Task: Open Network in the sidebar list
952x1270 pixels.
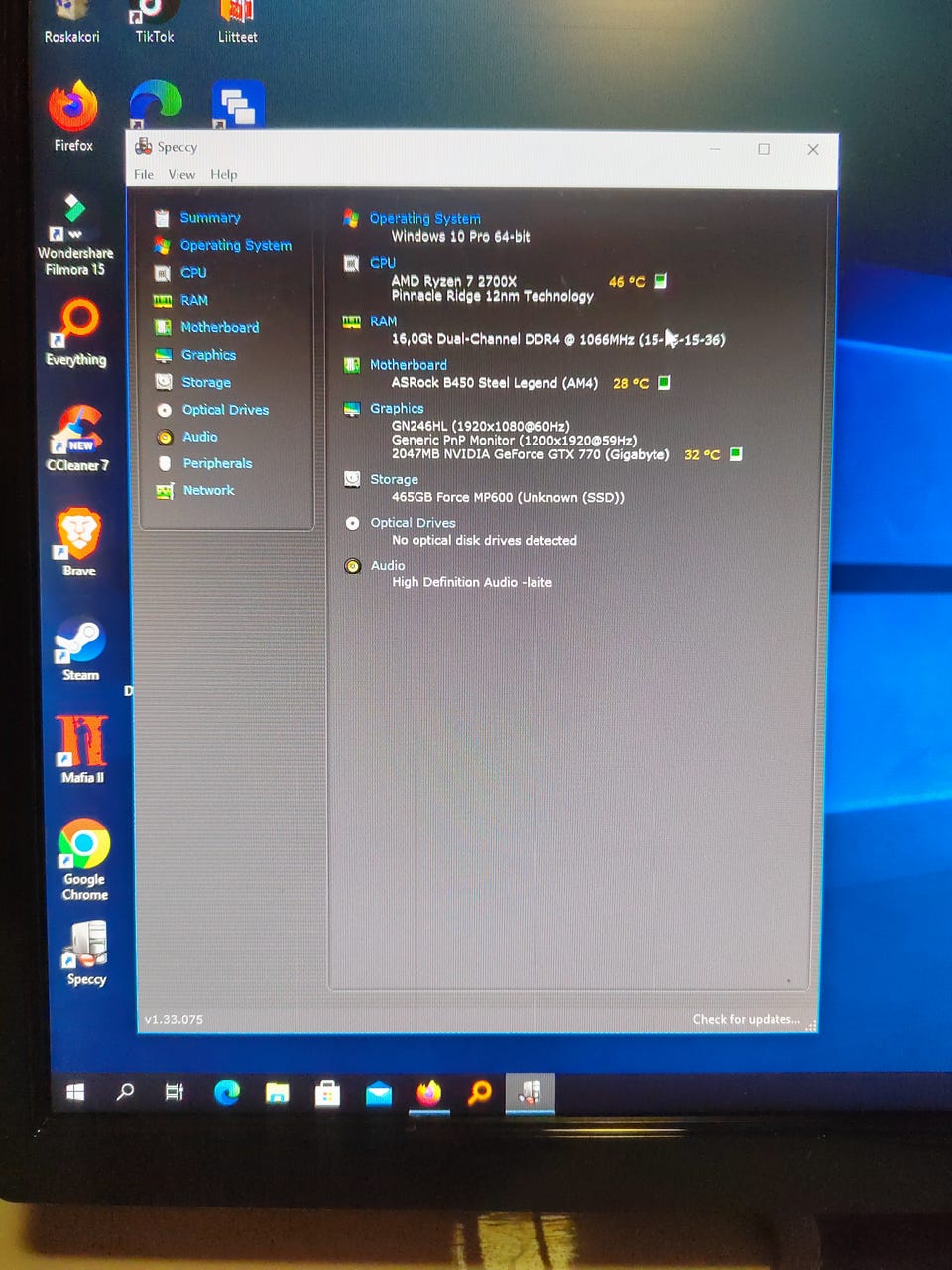Action: 208,490
